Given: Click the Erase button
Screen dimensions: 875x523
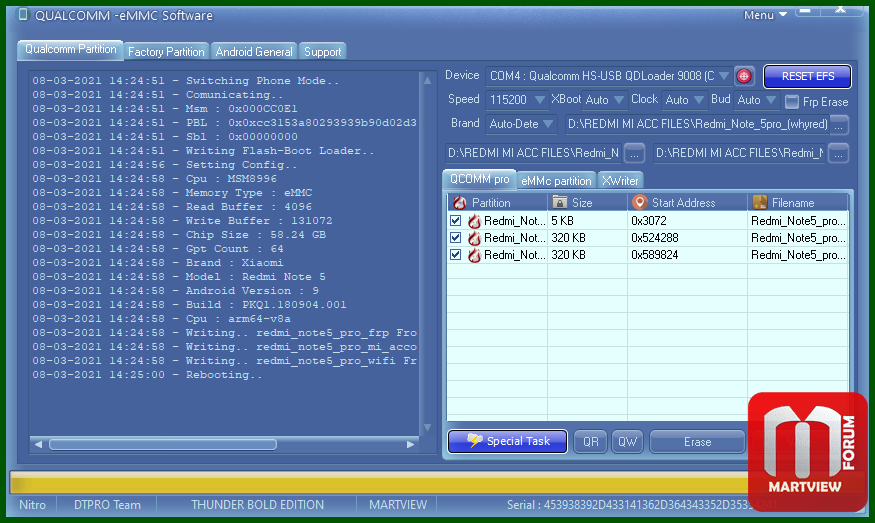Looking at the screenshot, I should click(698, 442).
